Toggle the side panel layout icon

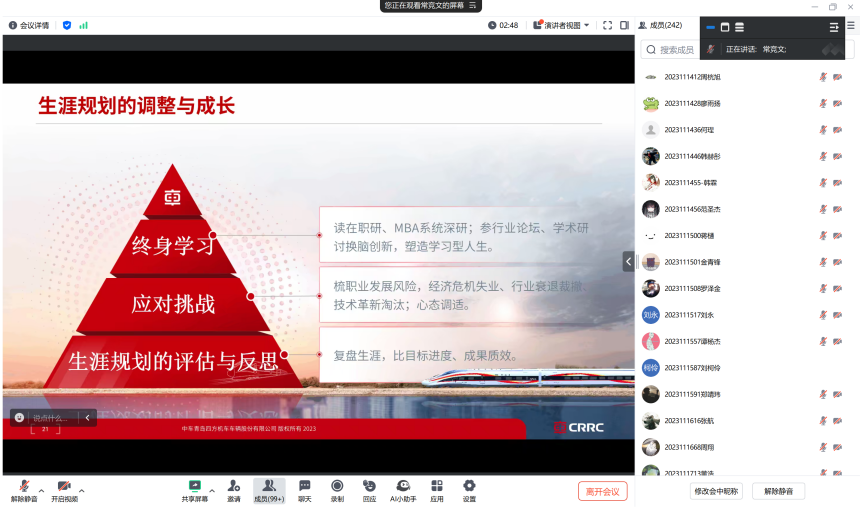[x=624, y=25]
